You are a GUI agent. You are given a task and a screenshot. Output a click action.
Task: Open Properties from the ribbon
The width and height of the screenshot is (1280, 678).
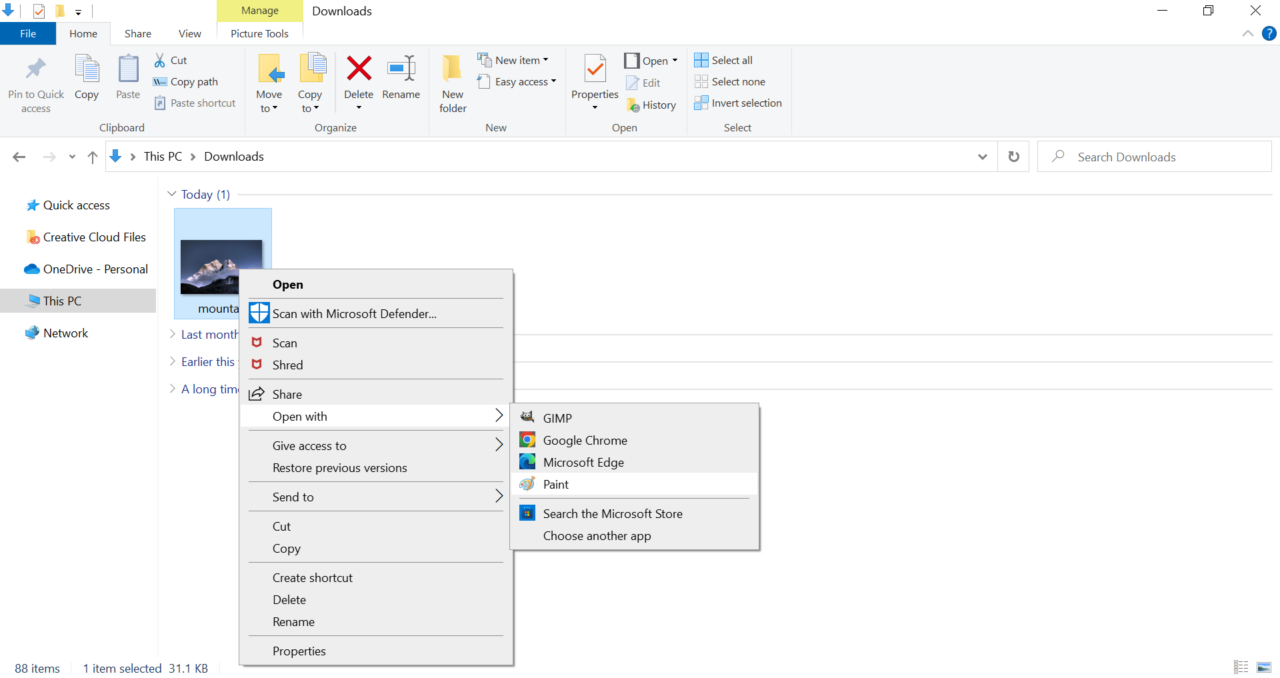[x=595, y=70]
